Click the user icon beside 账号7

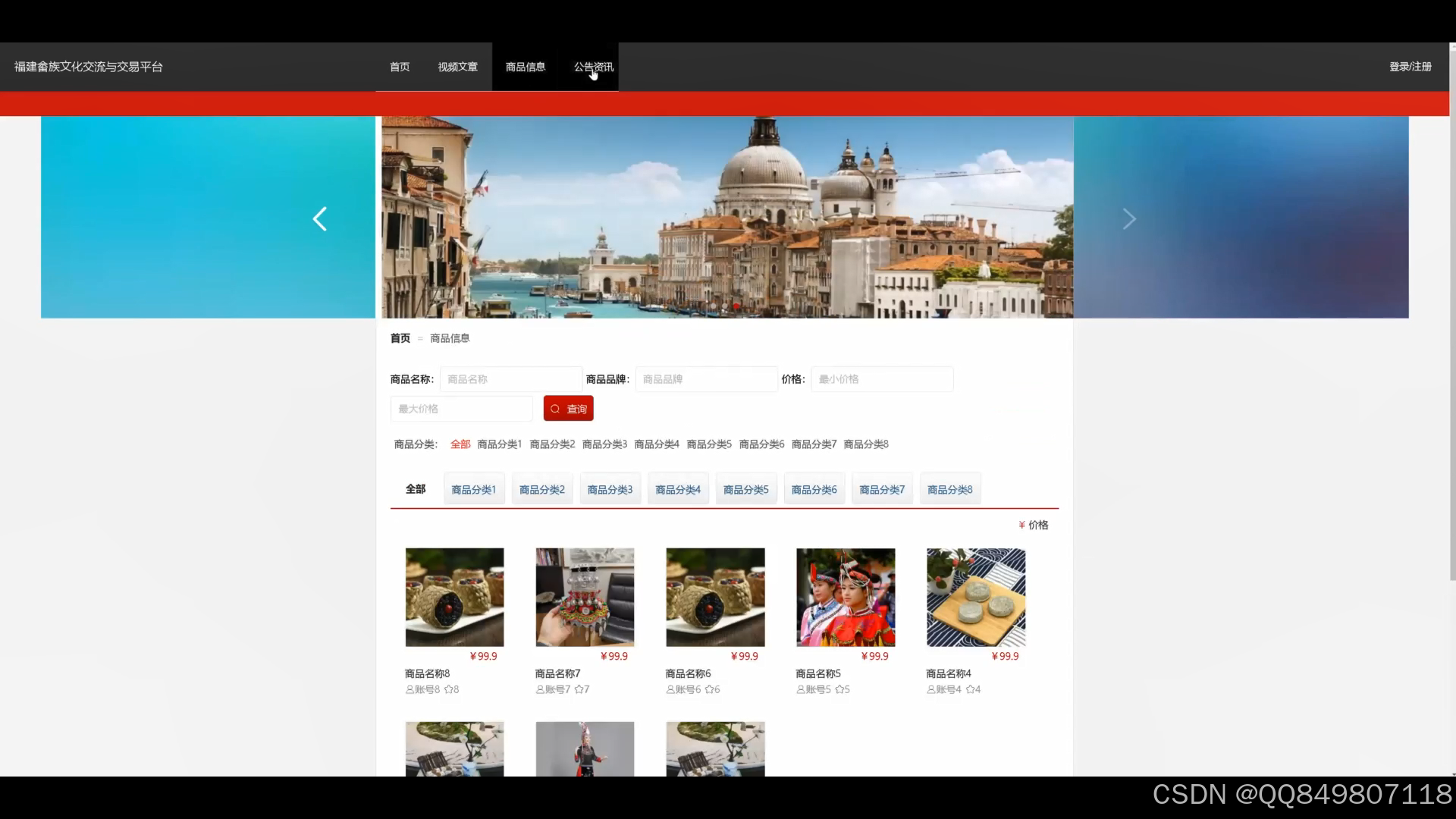click(x=540, y=689)
